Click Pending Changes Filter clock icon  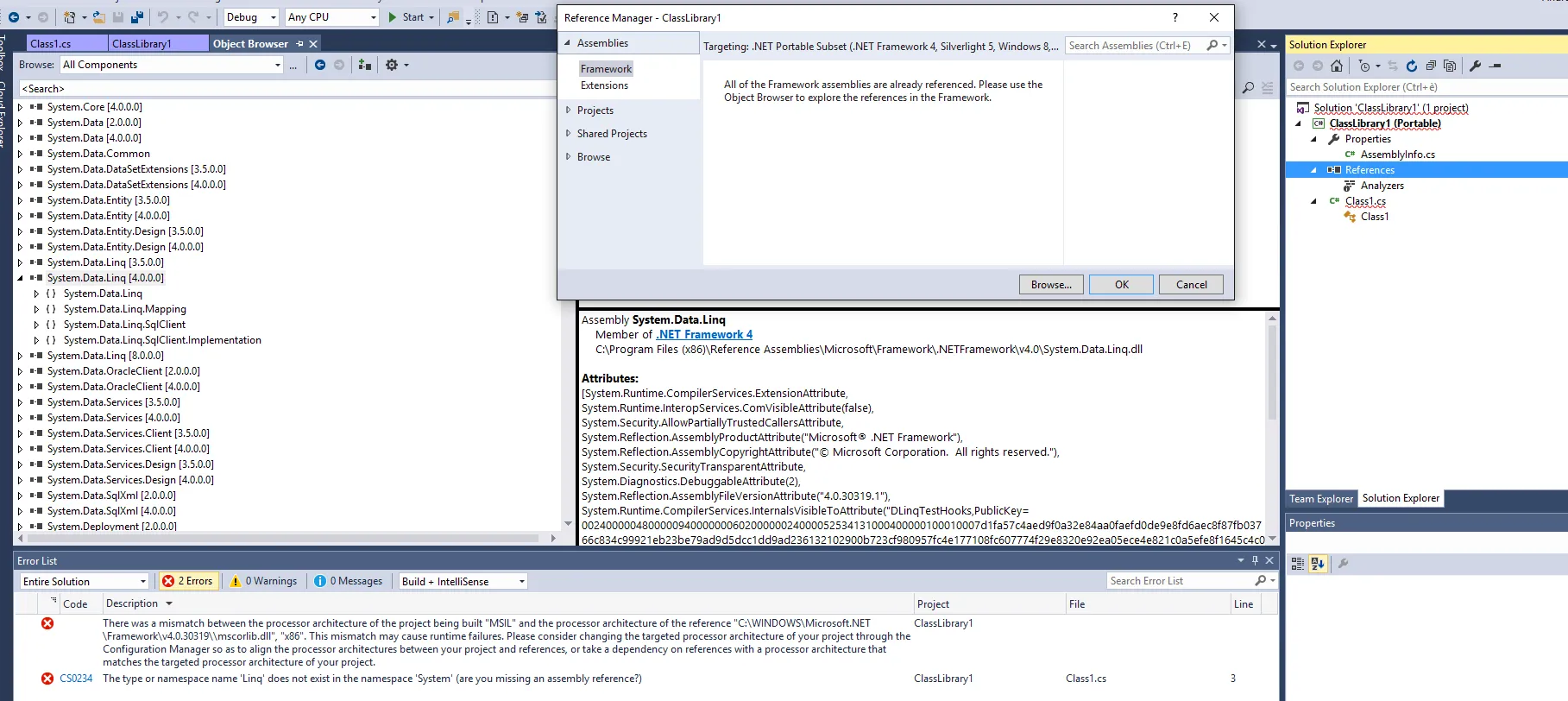[1364, 66]
